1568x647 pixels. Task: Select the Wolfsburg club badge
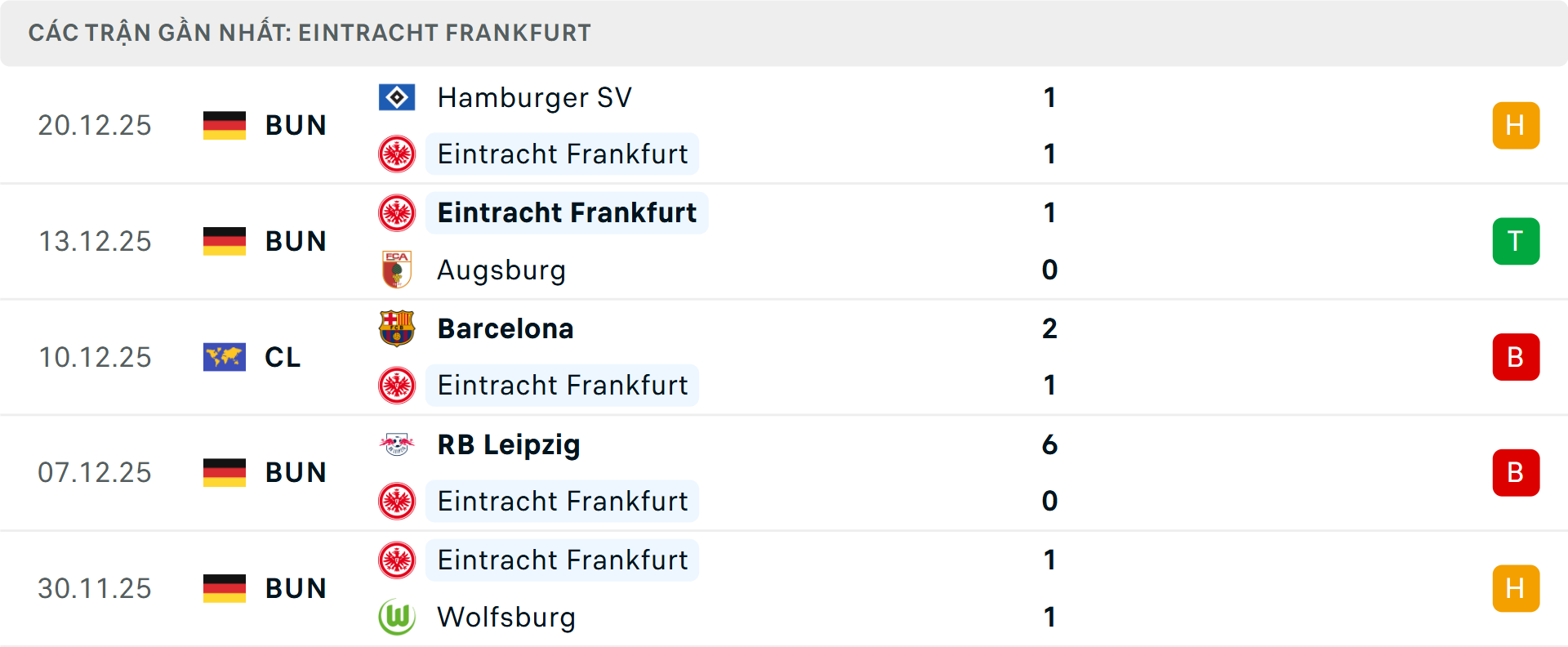click(x=398, y=618)
